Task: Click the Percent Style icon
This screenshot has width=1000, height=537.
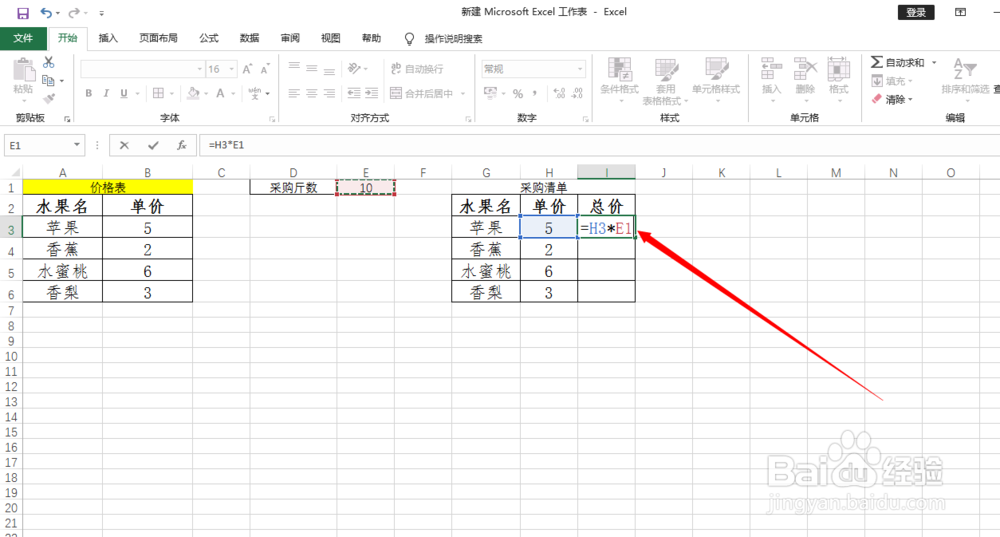Action: (518, 94)
